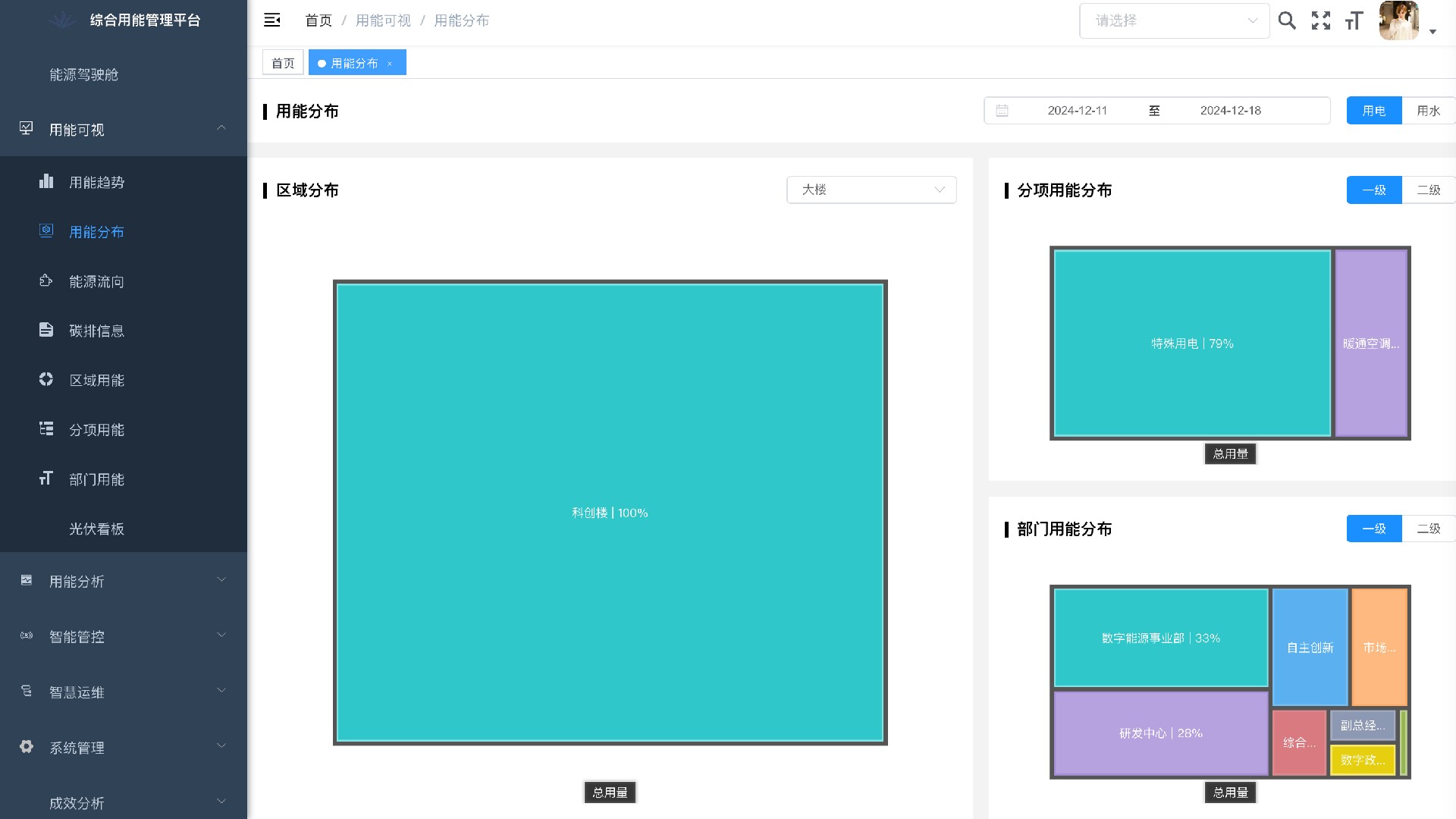Image resolution: width=1456 pixels, height=819 pixels.
Task: Click the calendar icon in date range
Action: tap(1002, 111)
